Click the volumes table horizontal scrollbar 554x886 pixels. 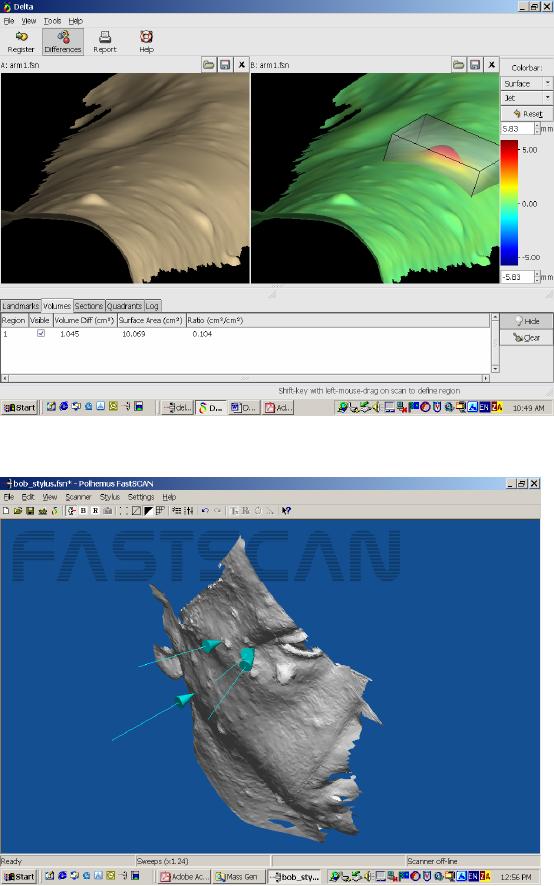(245, 378)
